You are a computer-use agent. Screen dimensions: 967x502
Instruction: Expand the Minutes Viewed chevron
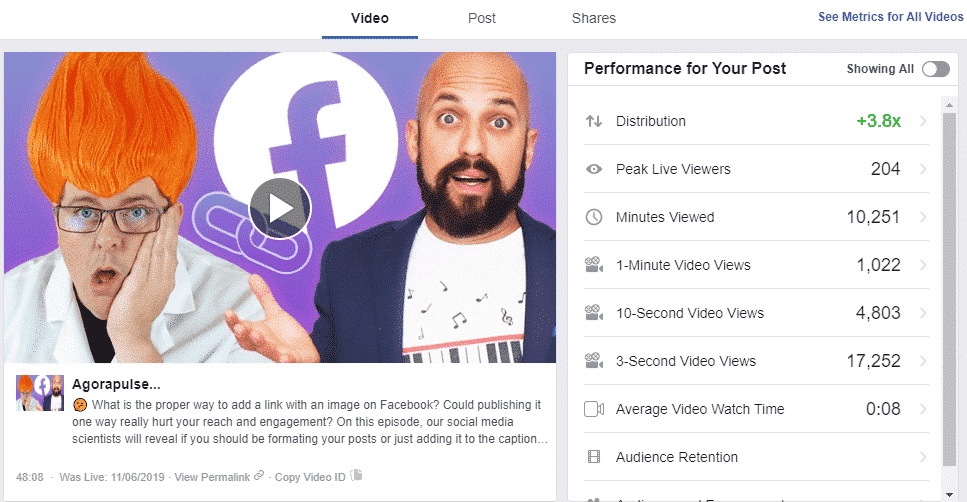pos(923,217)
